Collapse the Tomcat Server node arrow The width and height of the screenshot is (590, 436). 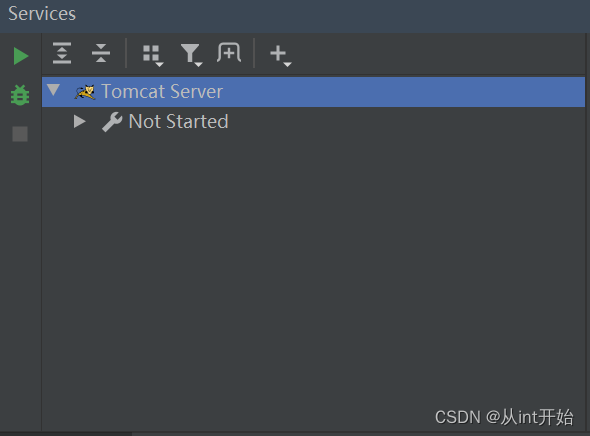53,90
